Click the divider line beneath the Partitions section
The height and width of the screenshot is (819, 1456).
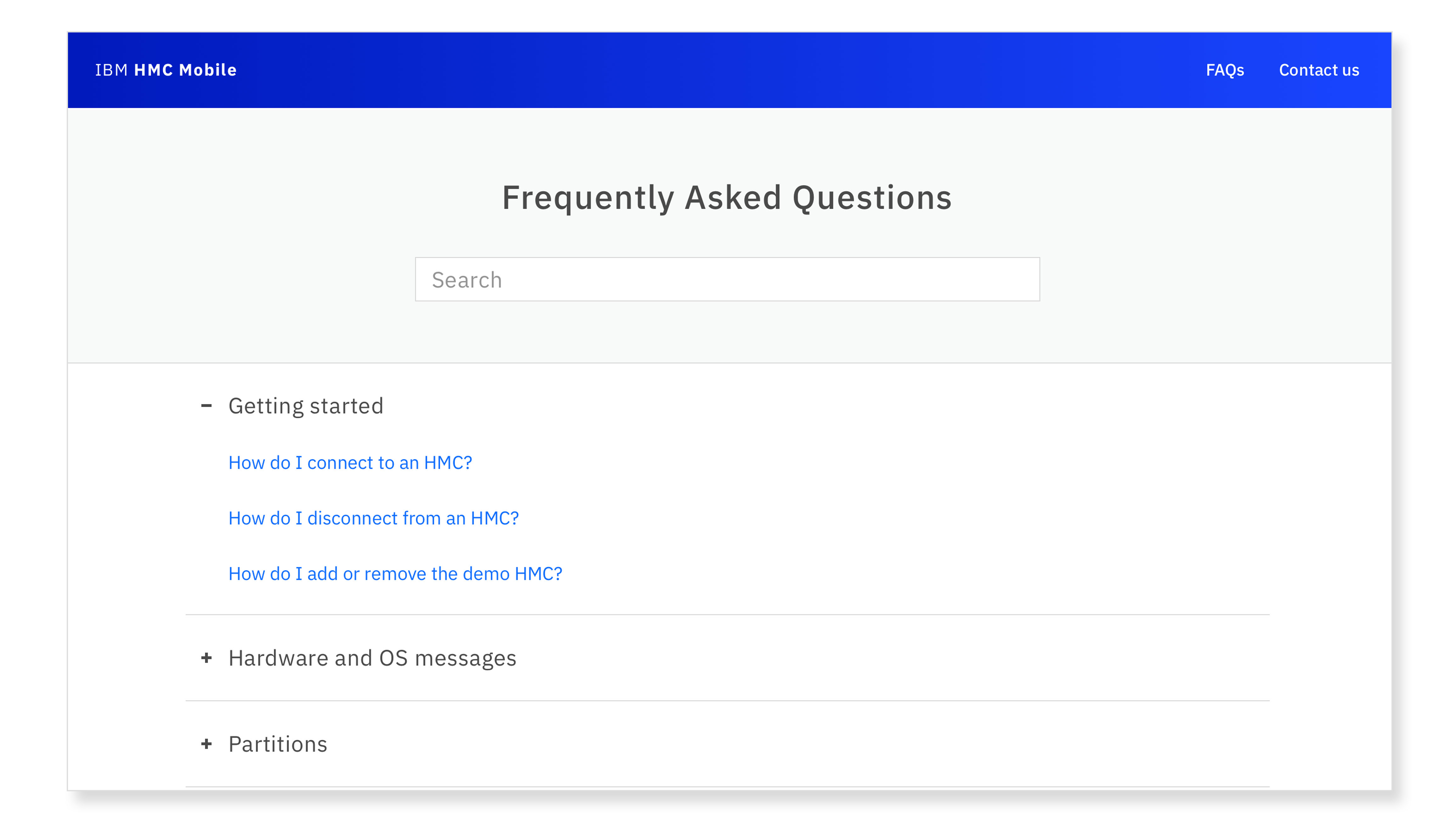[x=727, y=786]
